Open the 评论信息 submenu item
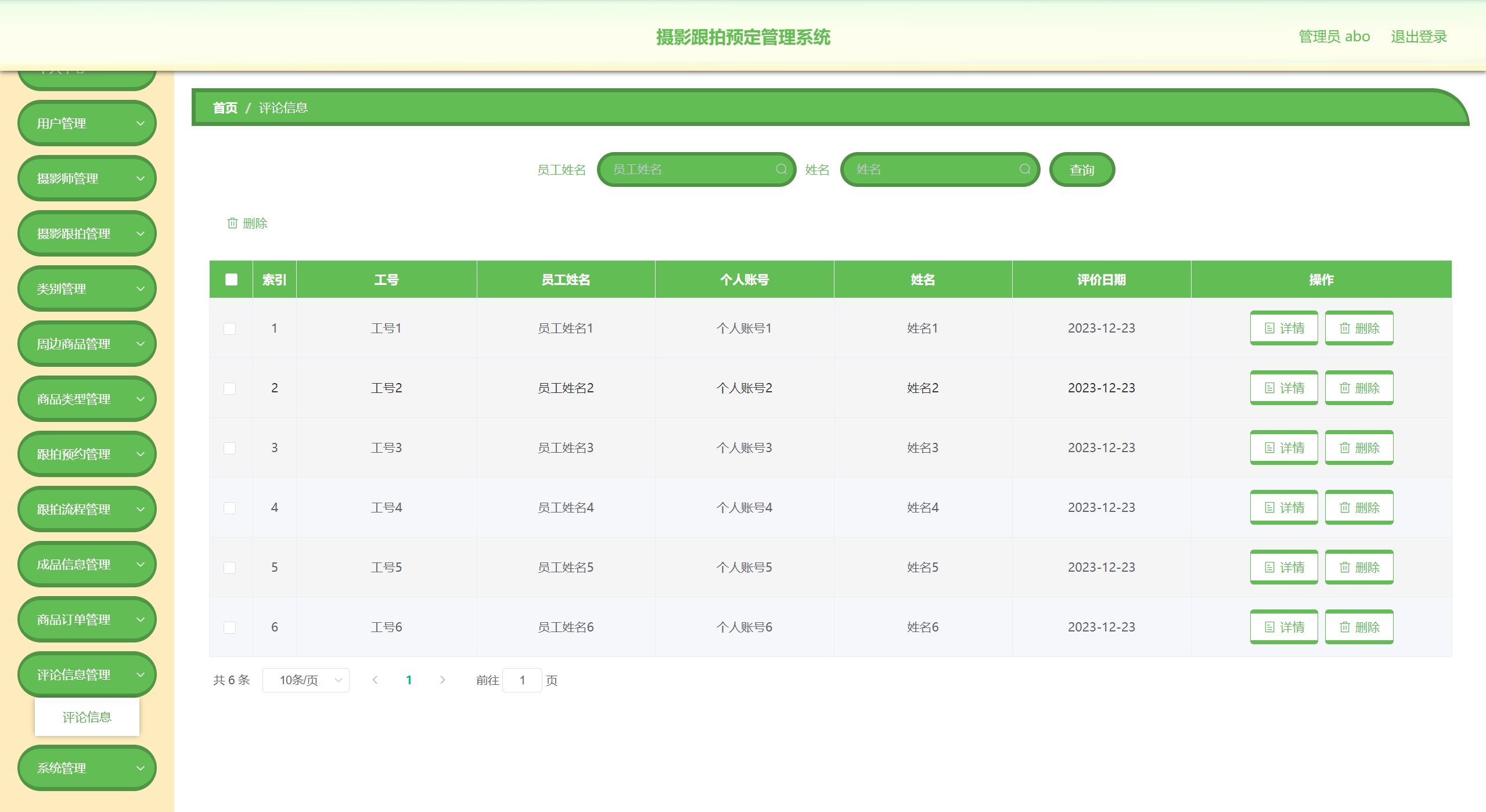1486x812 pixels. pos(87,717)
